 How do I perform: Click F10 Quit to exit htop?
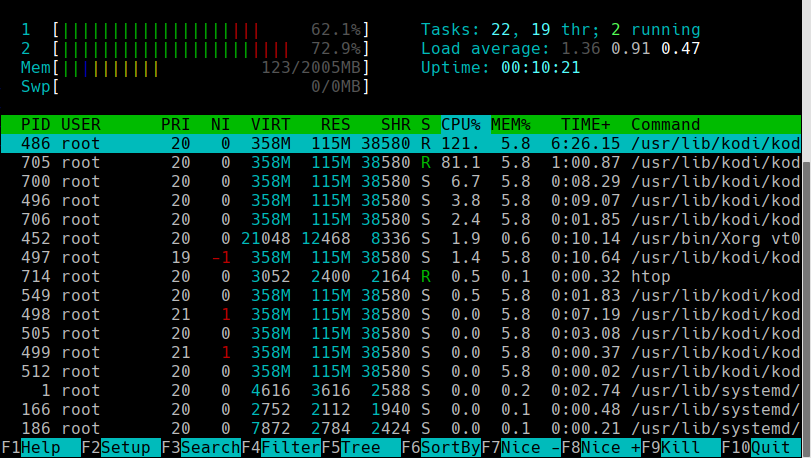click(761, 448)
